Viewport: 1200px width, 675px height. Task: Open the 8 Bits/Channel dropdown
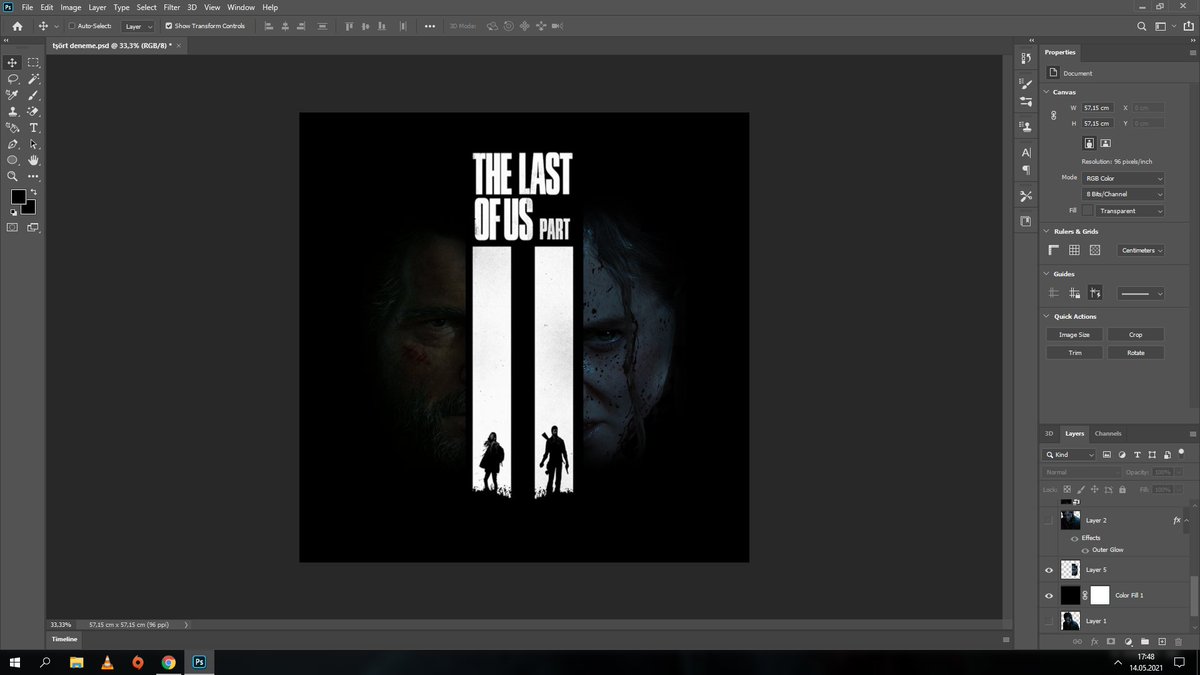click(x=1124, y=194)
